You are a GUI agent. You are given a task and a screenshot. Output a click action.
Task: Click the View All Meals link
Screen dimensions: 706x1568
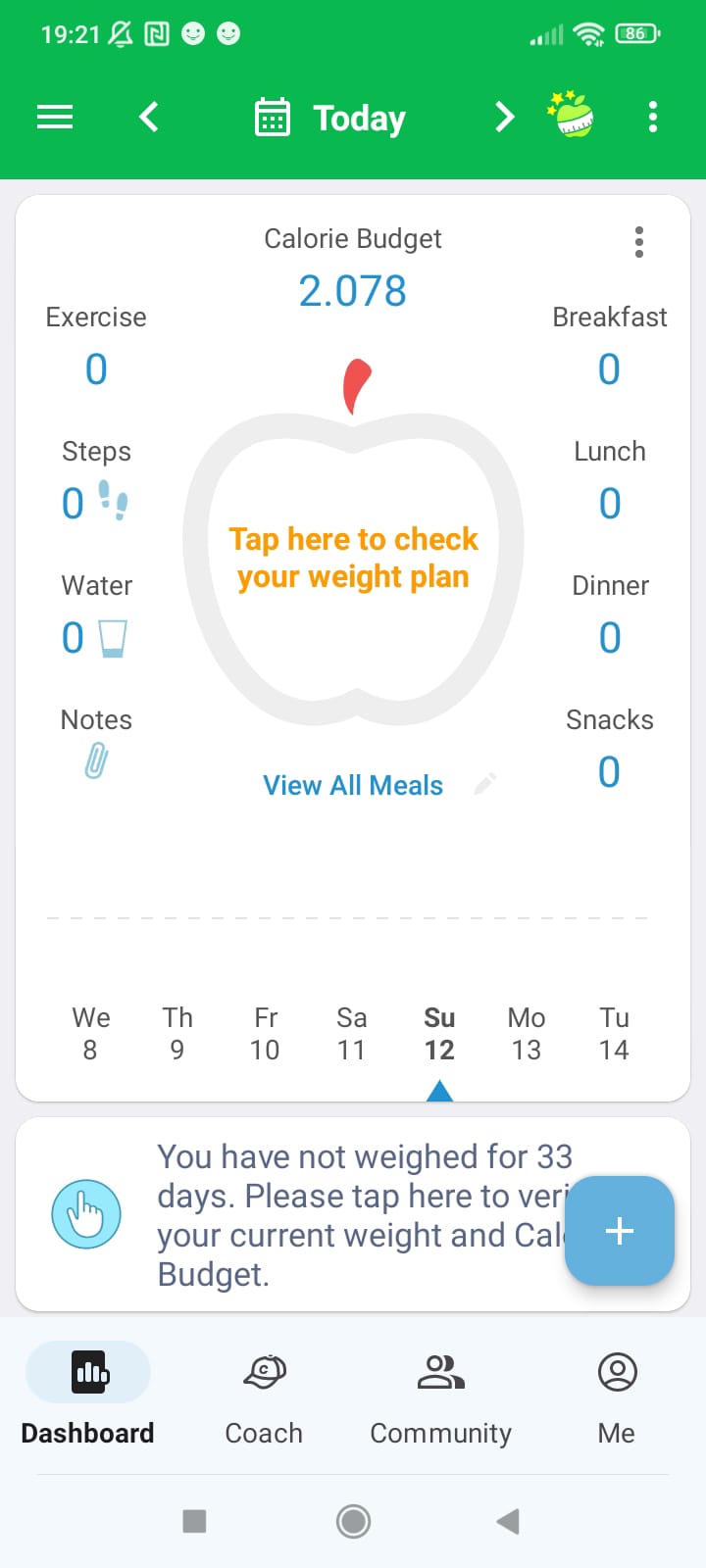(x=353, y=785)
